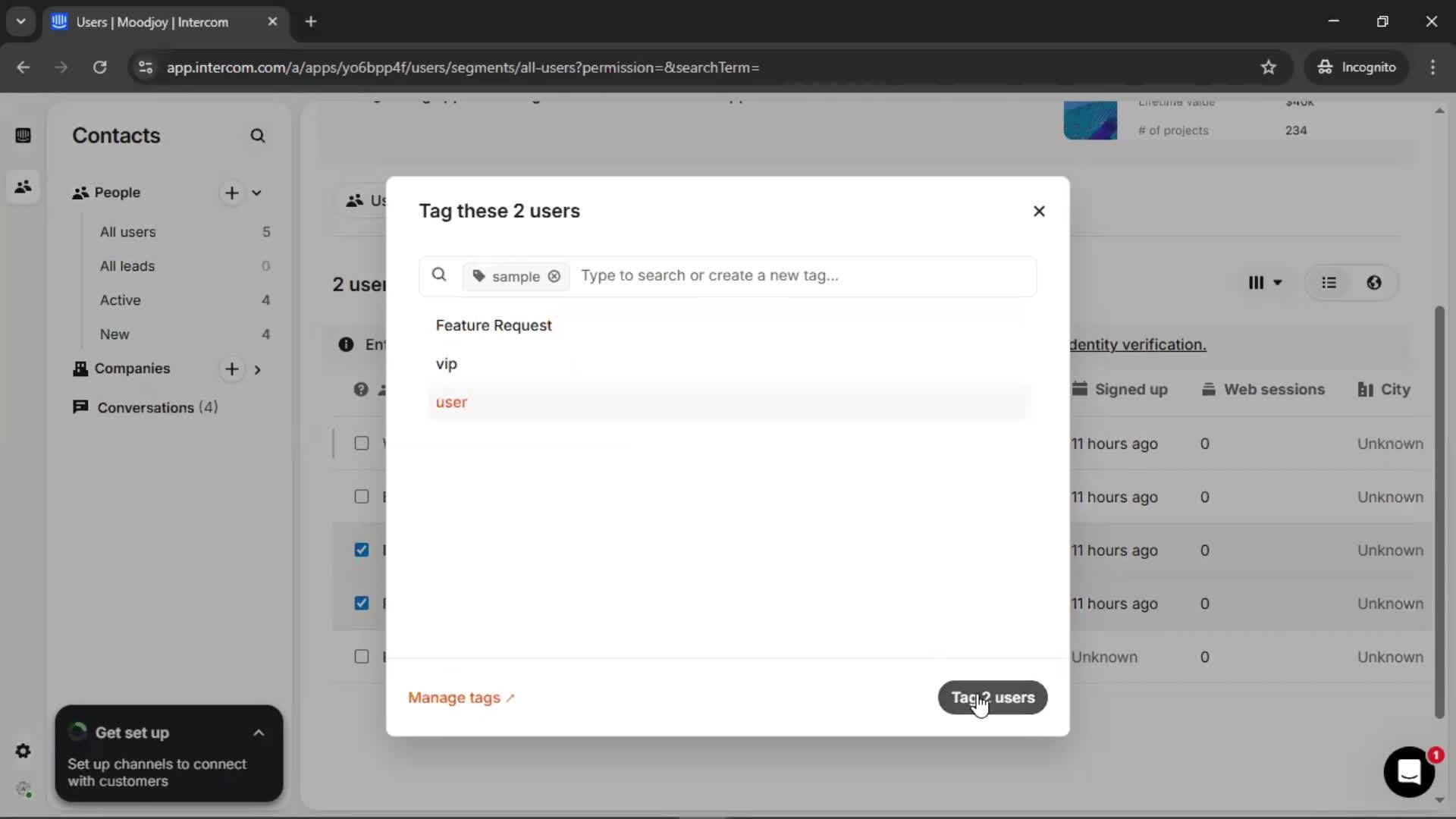Close the Tag these 2 users dialog
The image size is (1456, 819).
pos(1039,212)
